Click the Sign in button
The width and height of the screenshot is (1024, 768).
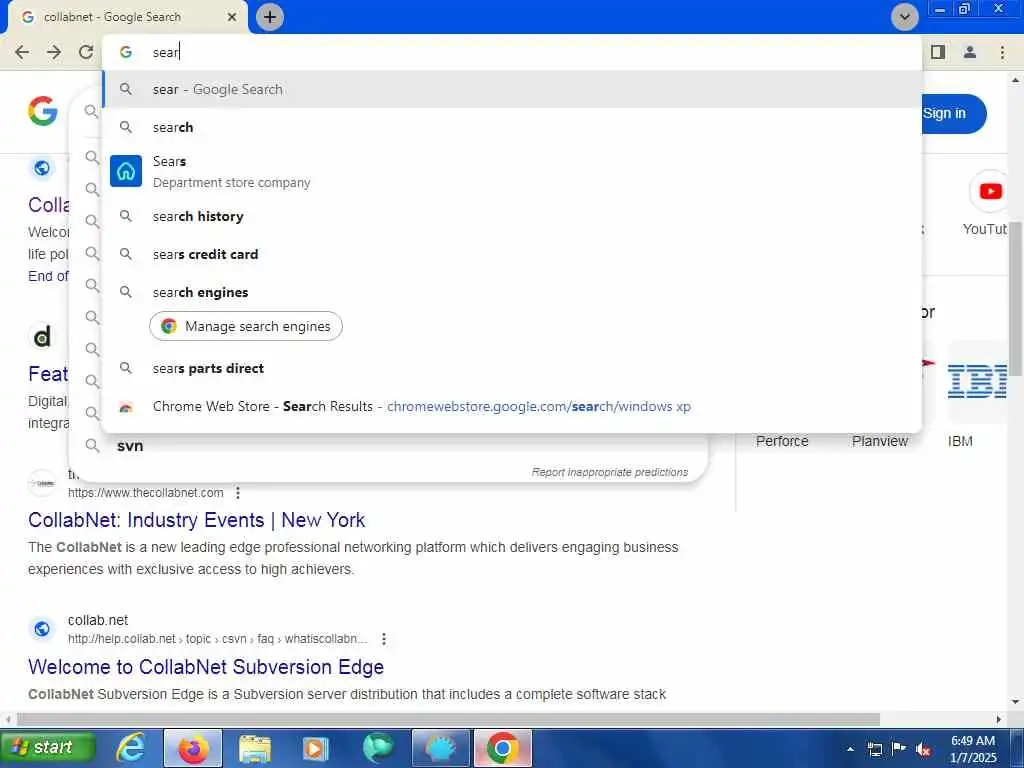click(x=953, y=114)
